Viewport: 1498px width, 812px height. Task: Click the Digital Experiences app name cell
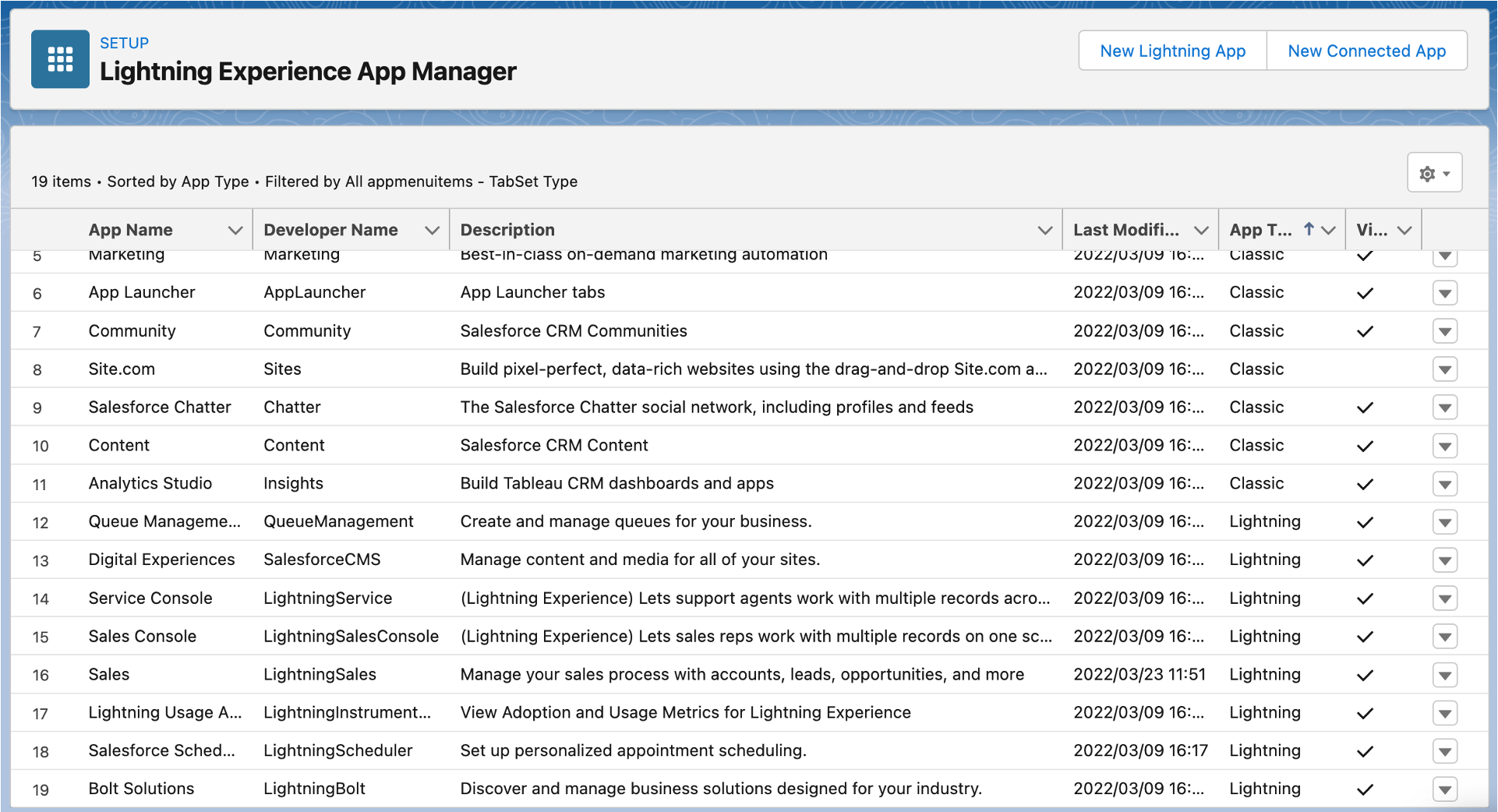click(x=161, y=560)
